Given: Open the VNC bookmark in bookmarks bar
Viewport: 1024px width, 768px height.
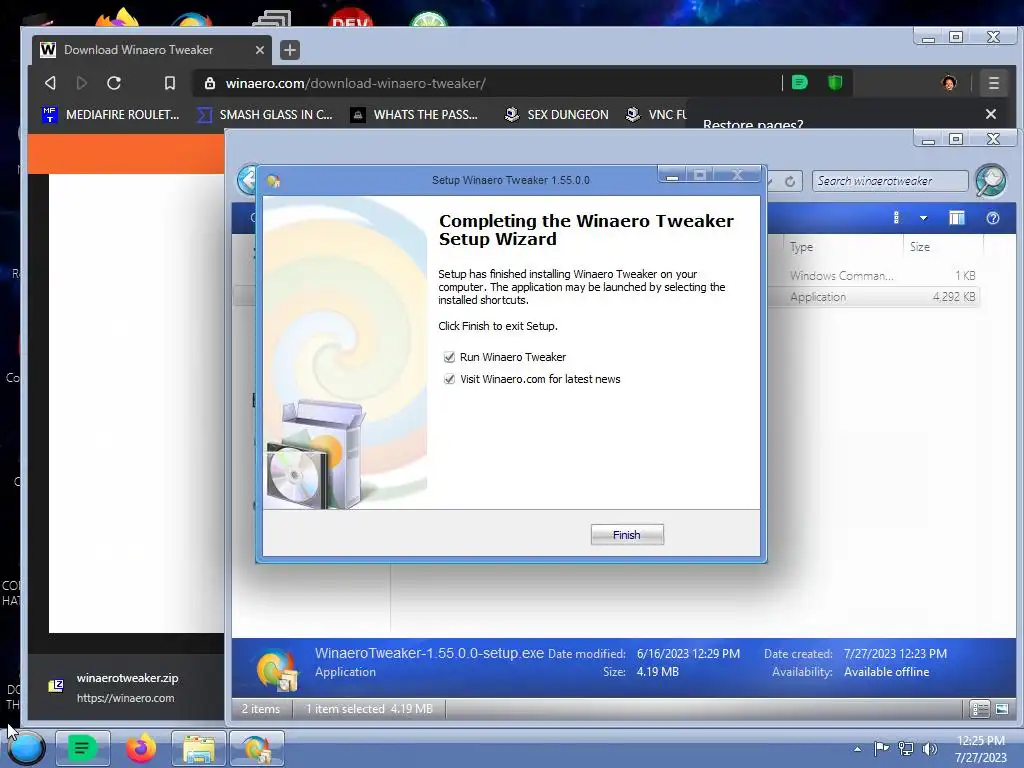Looking at the screenshot, I should [x=656, y=115].
